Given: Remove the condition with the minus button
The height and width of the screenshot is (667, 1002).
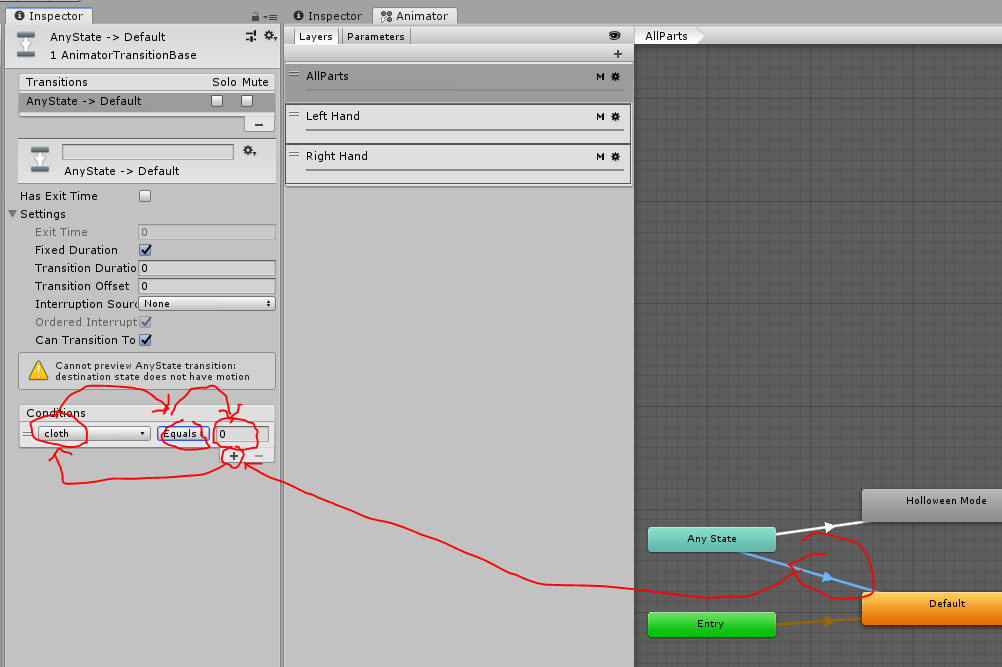Looking at the screenshot, I should point(259,456).
